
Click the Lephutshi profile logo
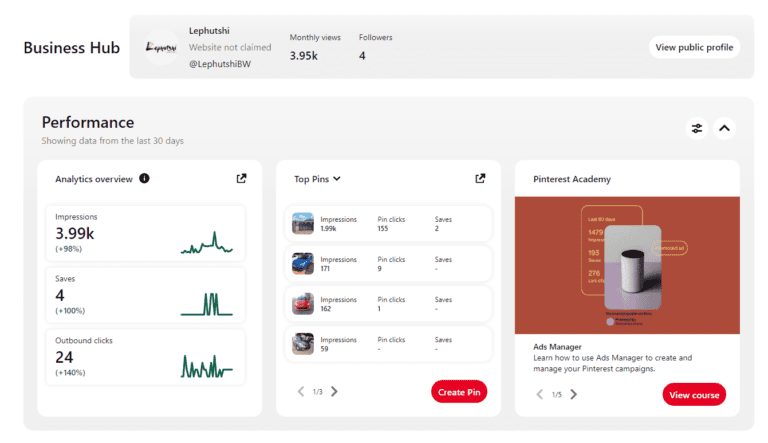pos(161,47)
